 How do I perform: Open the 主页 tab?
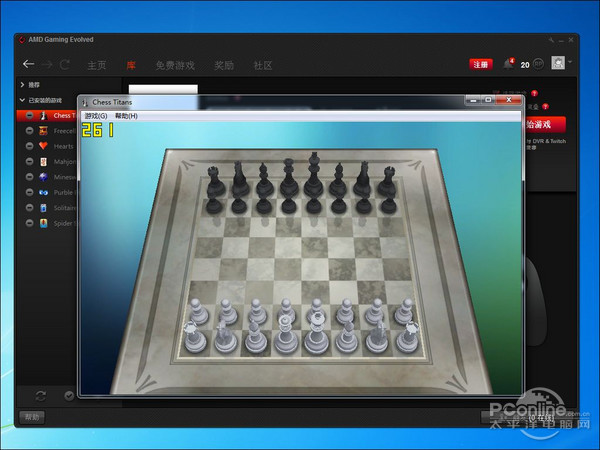96,65
